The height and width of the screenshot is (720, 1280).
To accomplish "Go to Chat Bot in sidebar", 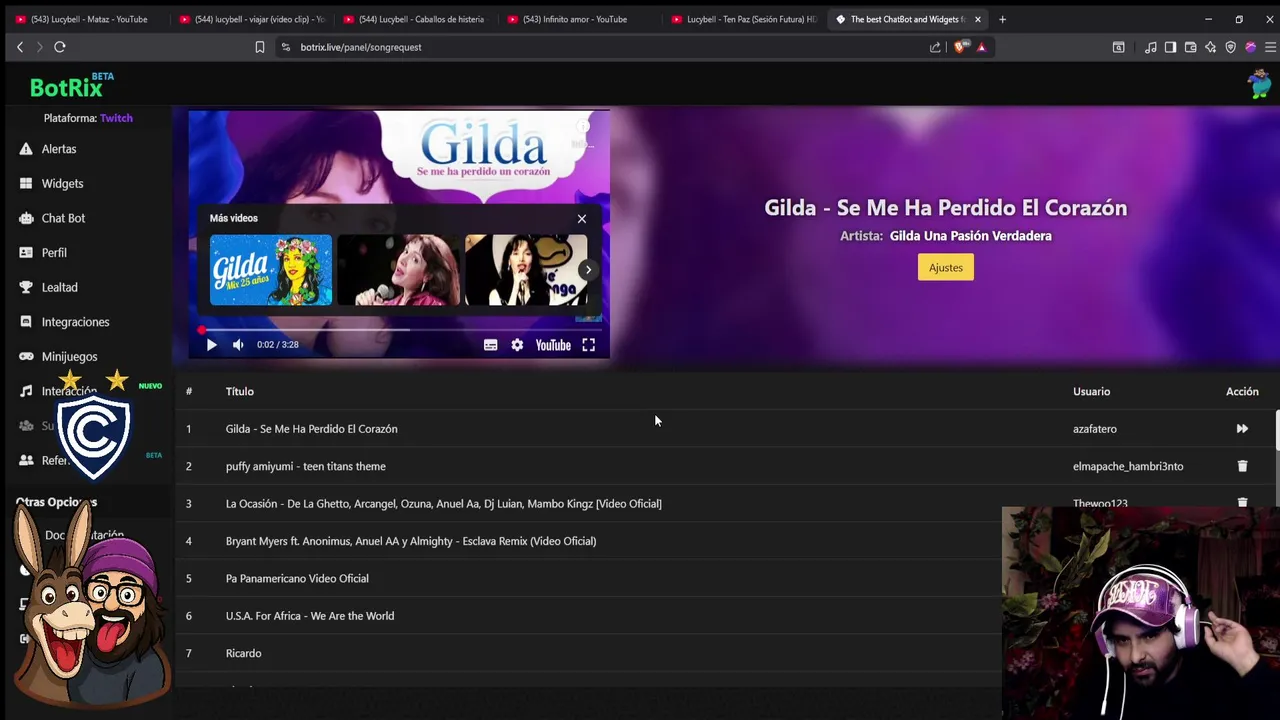I will pos(63,218).
